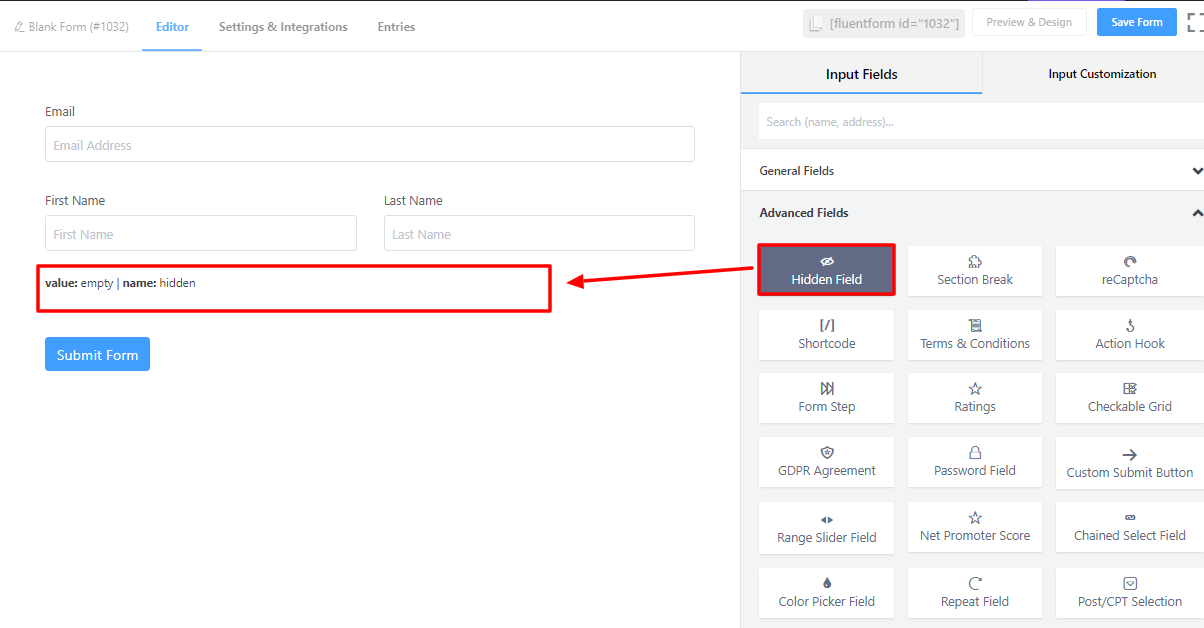Collapse the Advanced Fields section
Screen dimensions: 1204x628
(1196, 213)
